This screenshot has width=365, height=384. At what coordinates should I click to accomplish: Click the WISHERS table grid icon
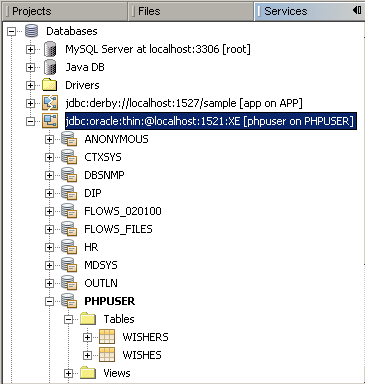107,337
